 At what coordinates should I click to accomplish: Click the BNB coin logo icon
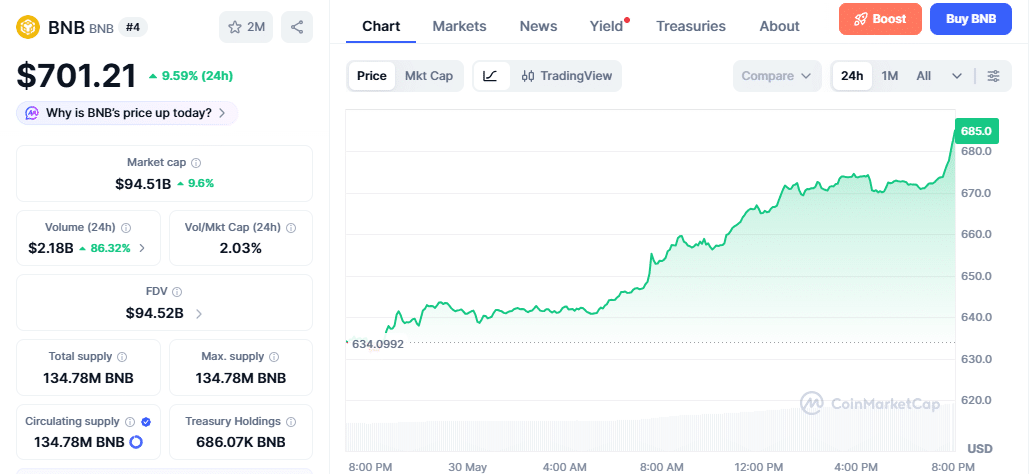coord(28,27)
